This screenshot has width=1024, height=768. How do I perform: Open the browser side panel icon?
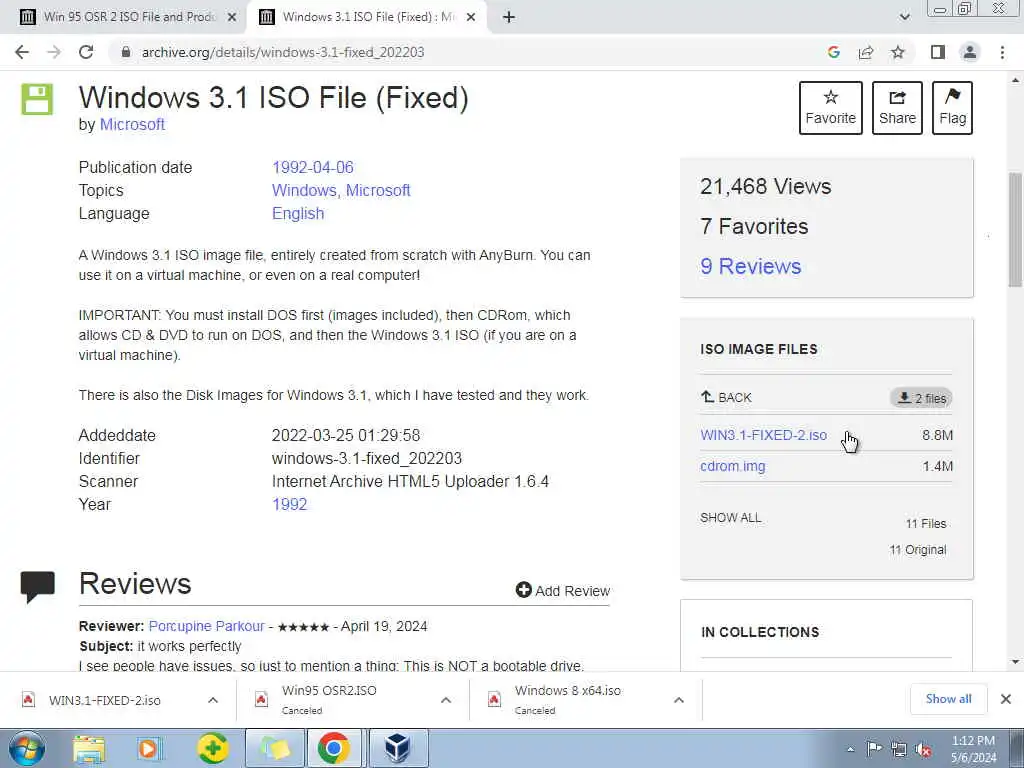[938, 52]
